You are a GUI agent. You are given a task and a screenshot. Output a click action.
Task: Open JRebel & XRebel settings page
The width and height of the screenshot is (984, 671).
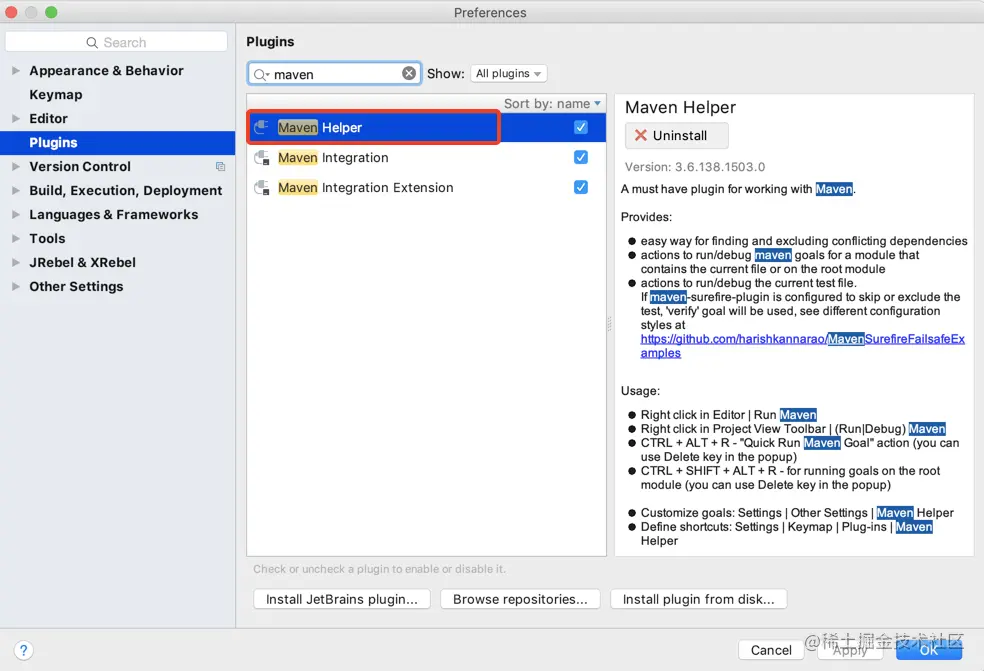[x=82, y=262]
